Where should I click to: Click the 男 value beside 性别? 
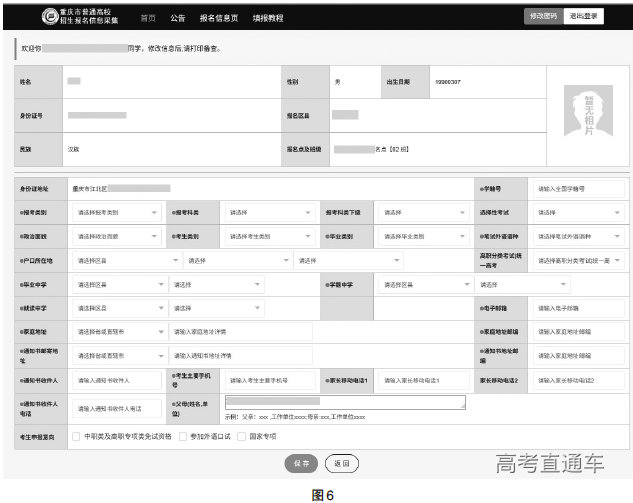337,82
